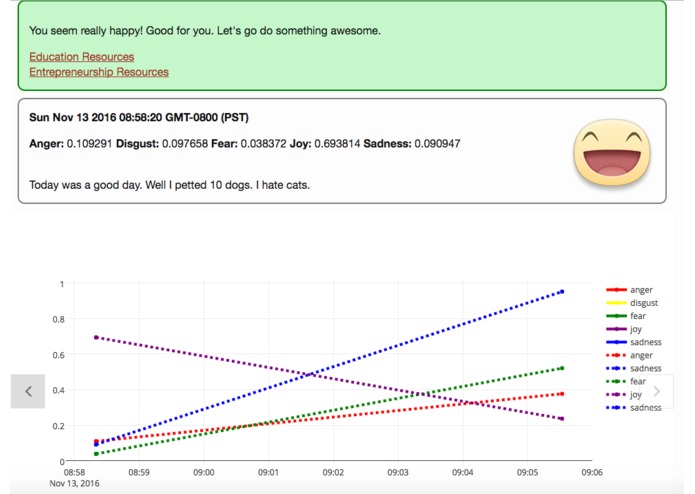Click the 'You seem really happy!' message
Image resolution: width=695 pixels, height=494 pixels.
click(x=86, y=31)
